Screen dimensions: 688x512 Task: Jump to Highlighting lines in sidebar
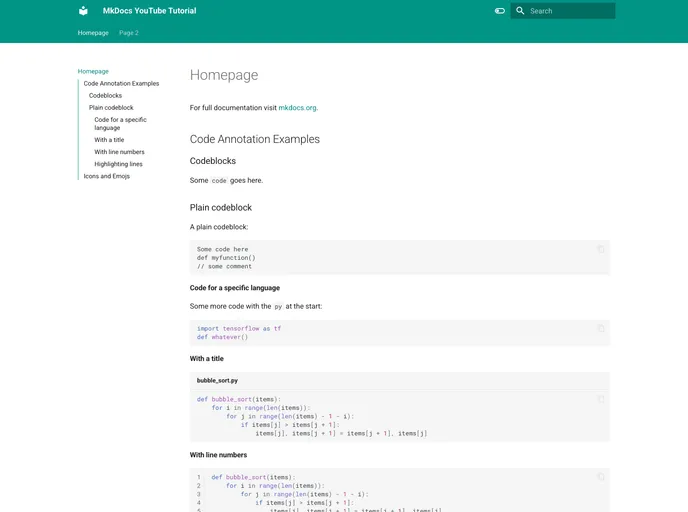click(x=118, y=164)
